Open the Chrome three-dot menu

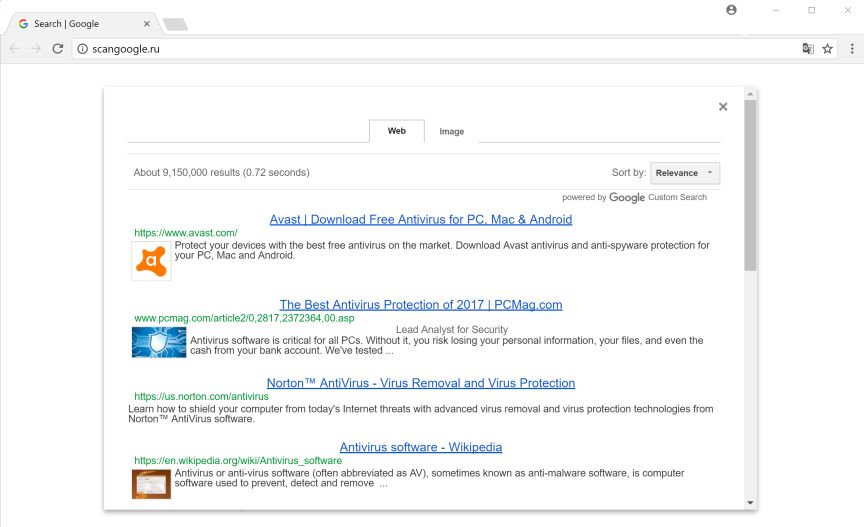coord(852,49)
